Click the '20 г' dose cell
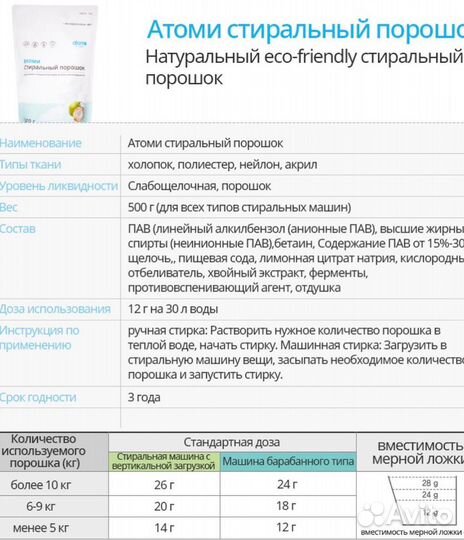Image resolution: width=464 pixels, height=540 pixels. click(x=164, y=506)
